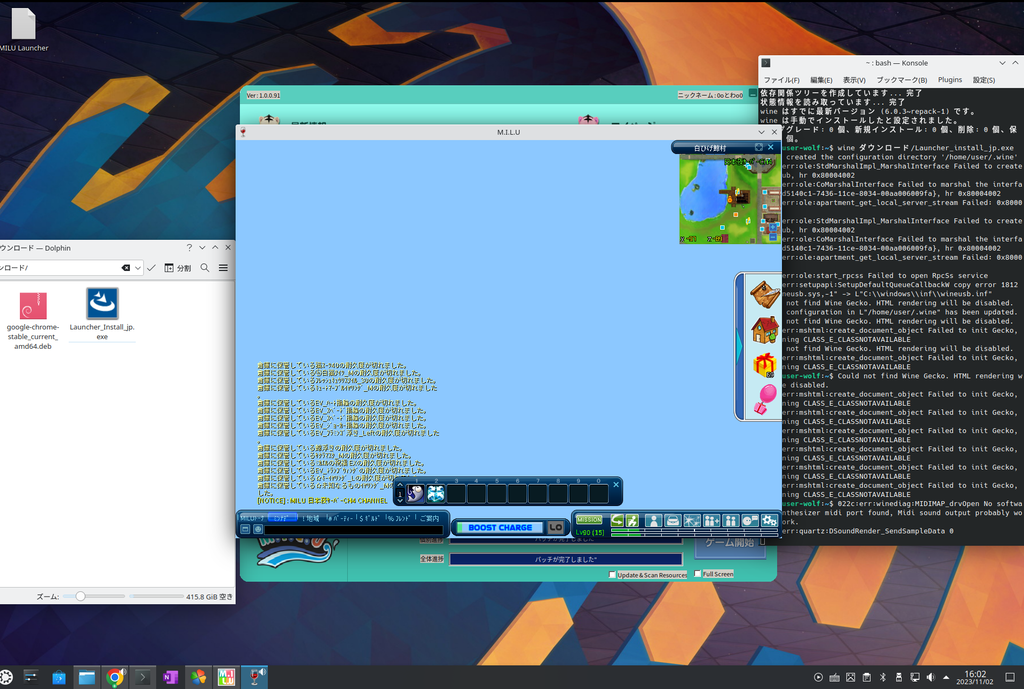Close the minimap panel
1024x689 pixels.
[771, 148]
